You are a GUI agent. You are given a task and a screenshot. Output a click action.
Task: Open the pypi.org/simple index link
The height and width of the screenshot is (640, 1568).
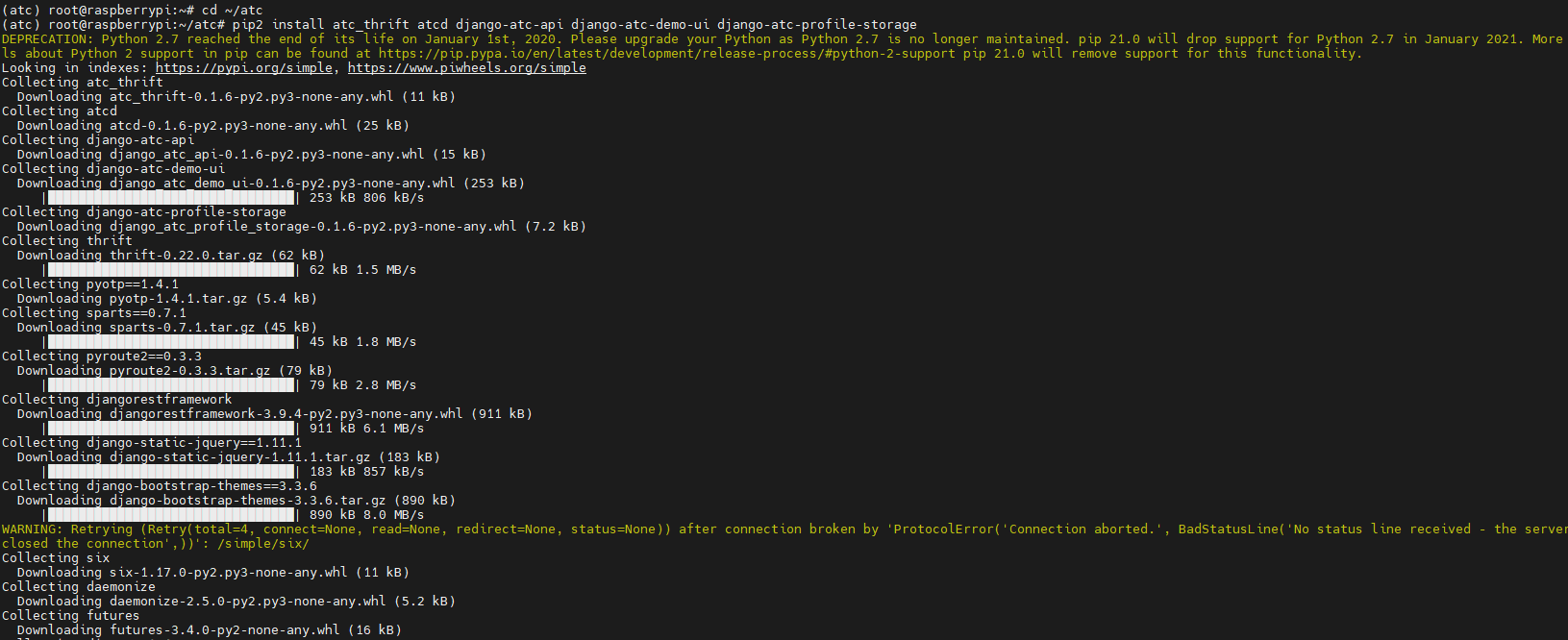click(x=244, y=68)
